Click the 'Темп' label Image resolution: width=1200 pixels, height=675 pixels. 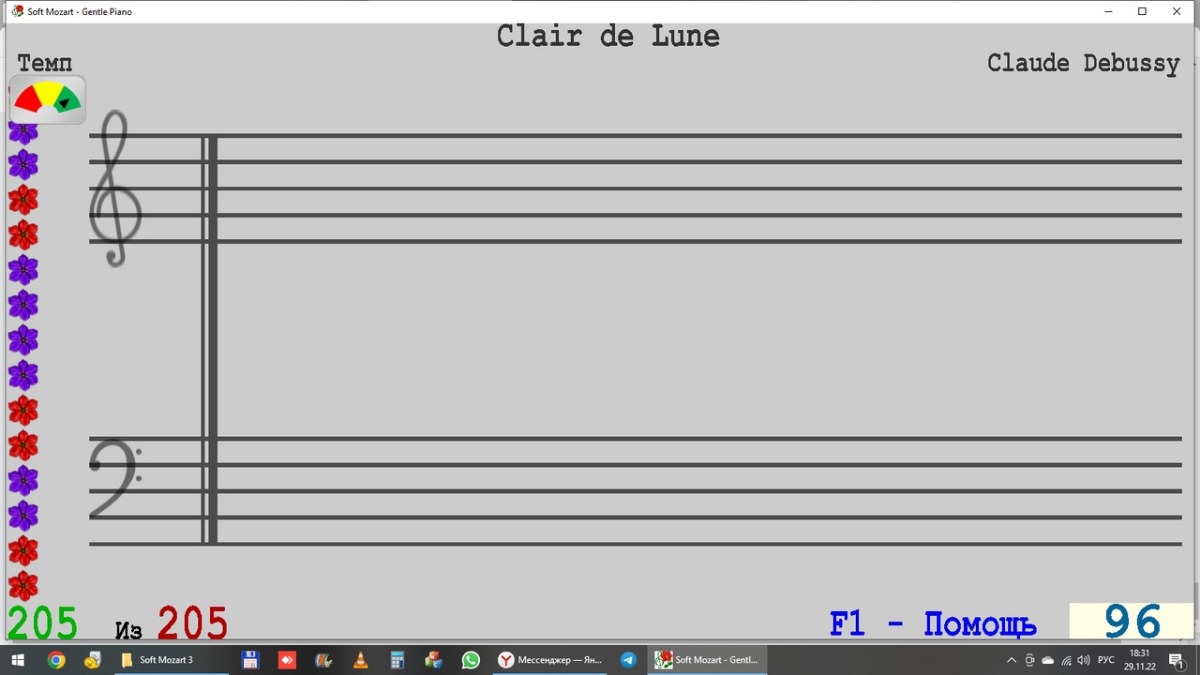point(45,63)
